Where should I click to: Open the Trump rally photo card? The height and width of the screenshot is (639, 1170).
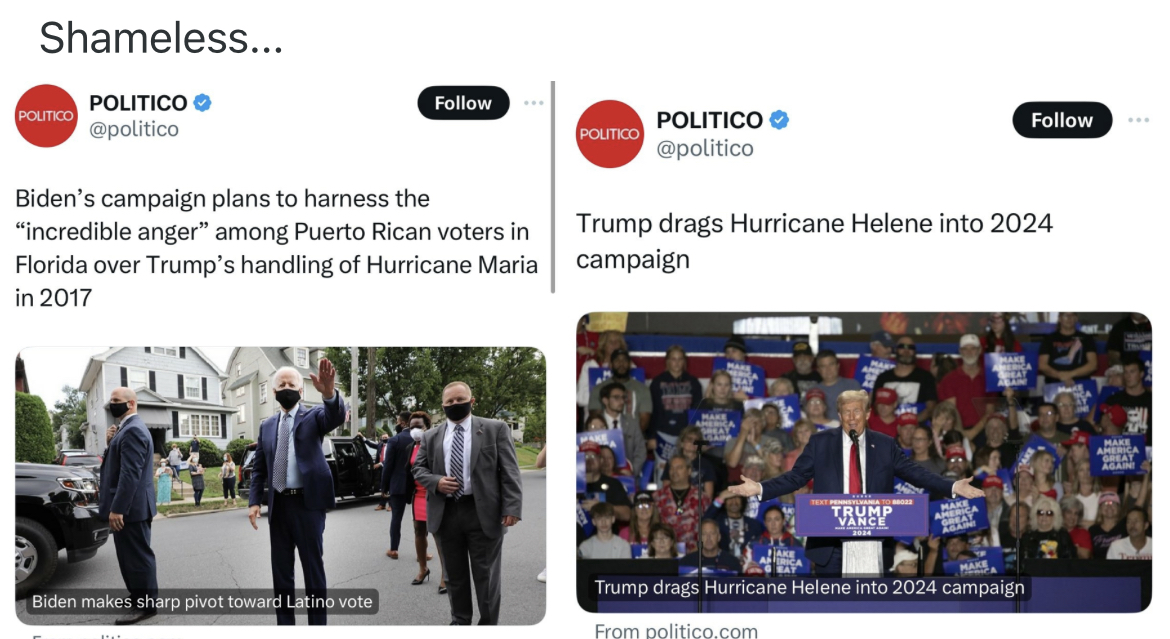coord(864,462)
